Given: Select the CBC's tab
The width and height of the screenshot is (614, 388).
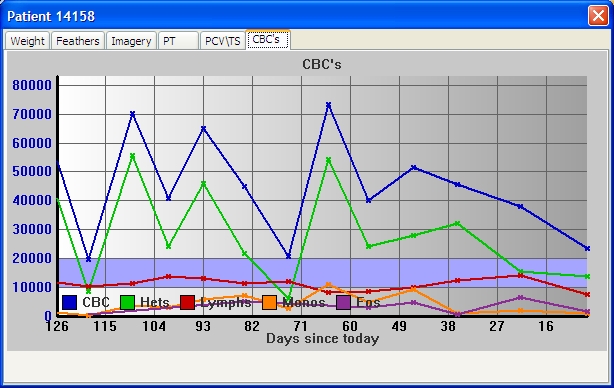Looking at the screenshot, I should click(x=268, y=40).
